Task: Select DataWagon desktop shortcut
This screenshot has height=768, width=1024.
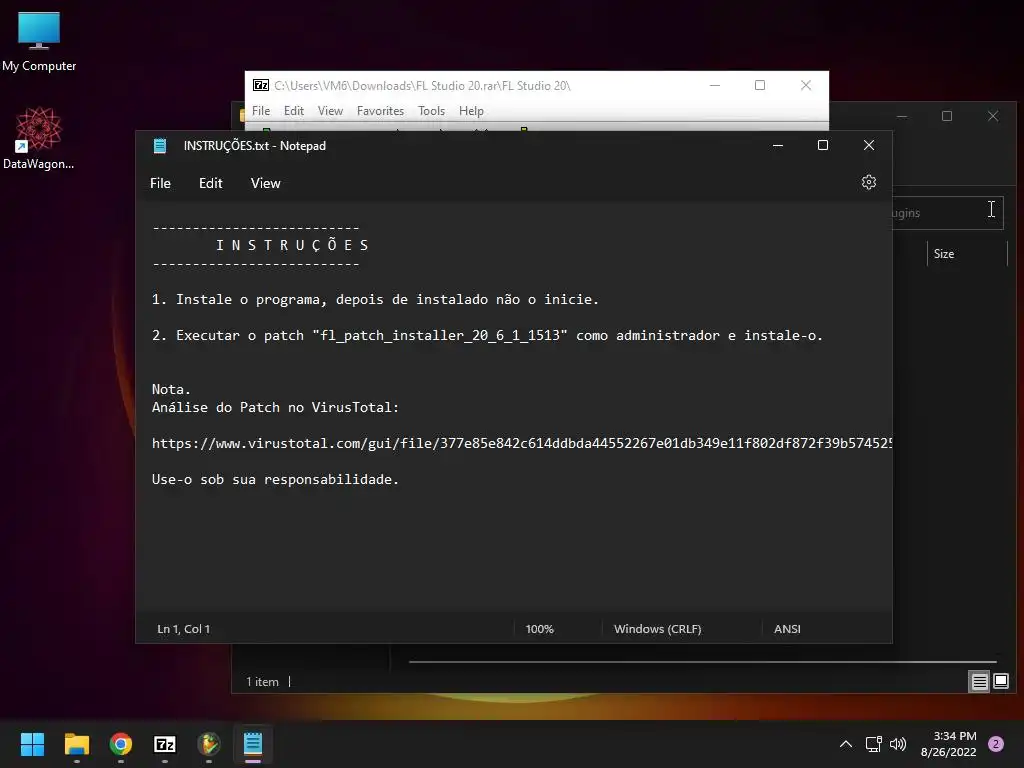Action: [x=39, y=138]
